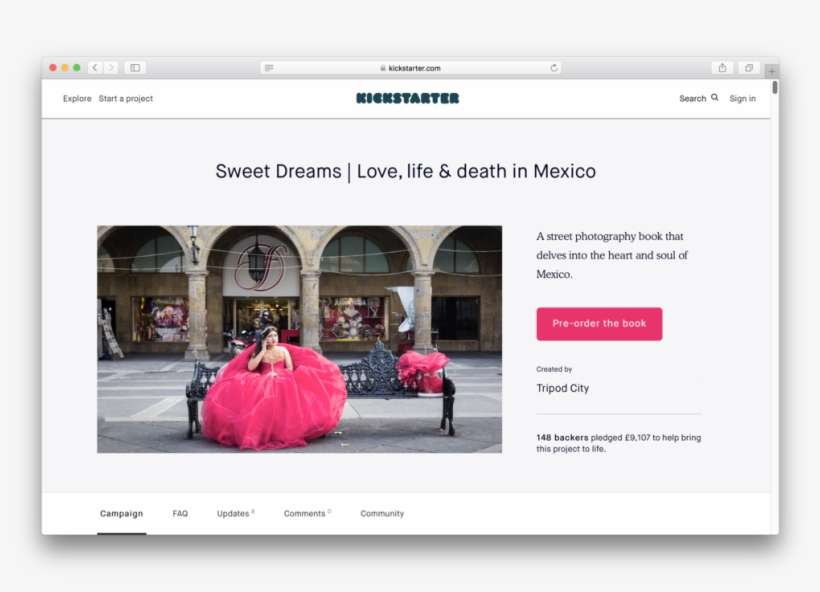Click Safari's back navigation arrow
This screenshot has width=820, height=592.
click(x=94, y=68)
